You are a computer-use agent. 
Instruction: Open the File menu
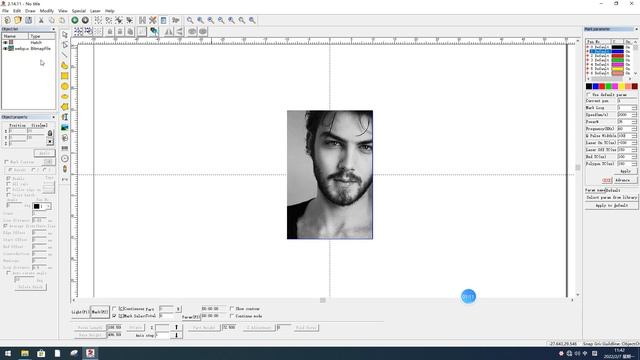(x=5, y=11)
